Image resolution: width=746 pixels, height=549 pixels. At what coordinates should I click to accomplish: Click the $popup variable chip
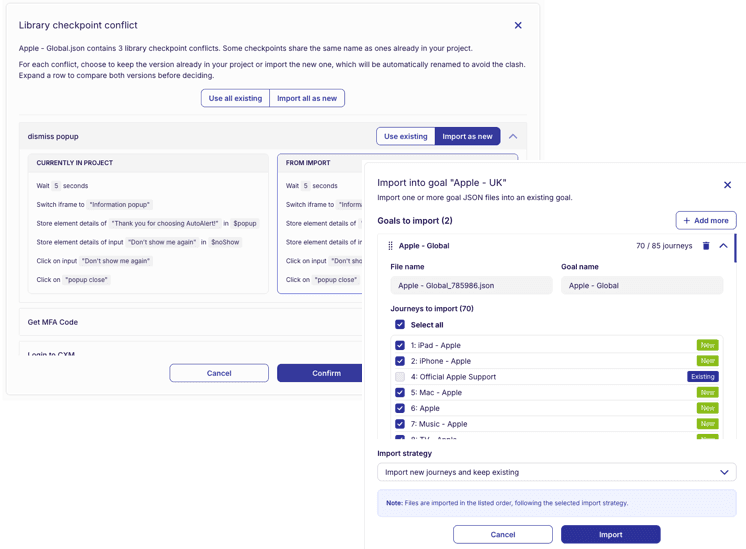coord(245,223)
